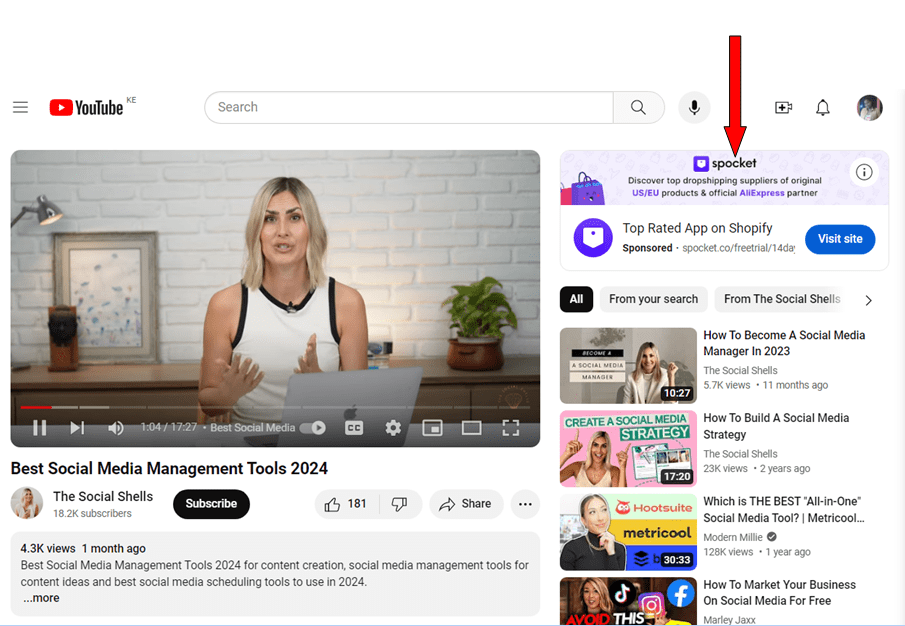Open the Create video icon

coord(784,107)
